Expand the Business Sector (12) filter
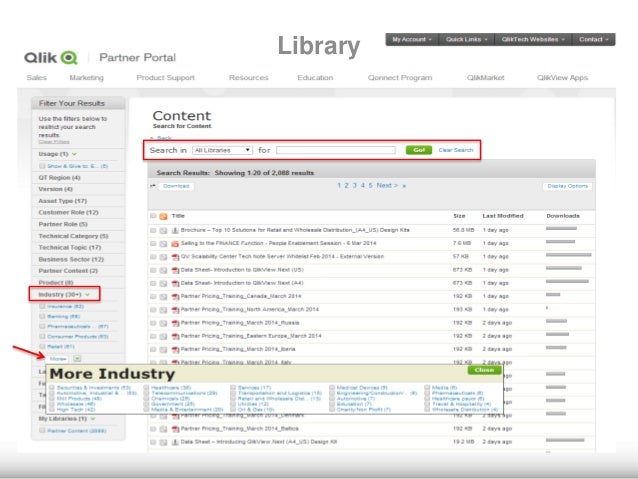 coord(71,259)
